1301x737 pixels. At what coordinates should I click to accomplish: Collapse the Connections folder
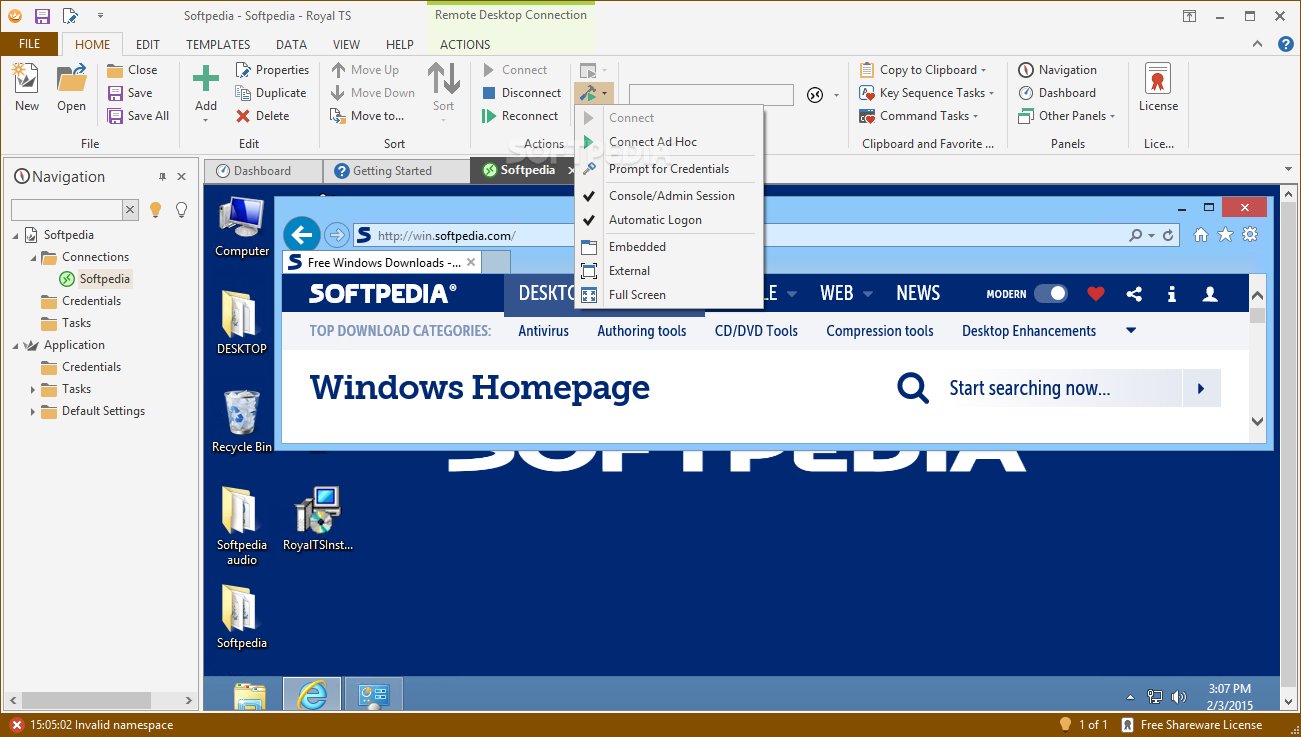32,257
